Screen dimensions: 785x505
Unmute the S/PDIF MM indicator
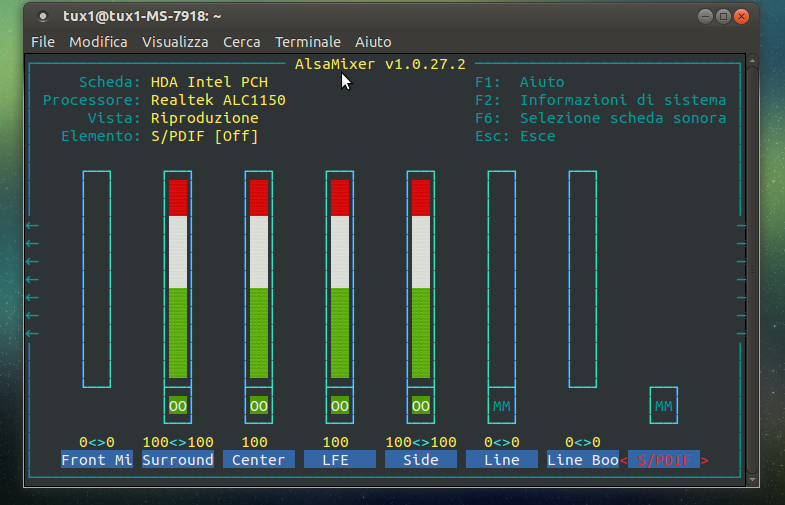[x=664, y=406]
